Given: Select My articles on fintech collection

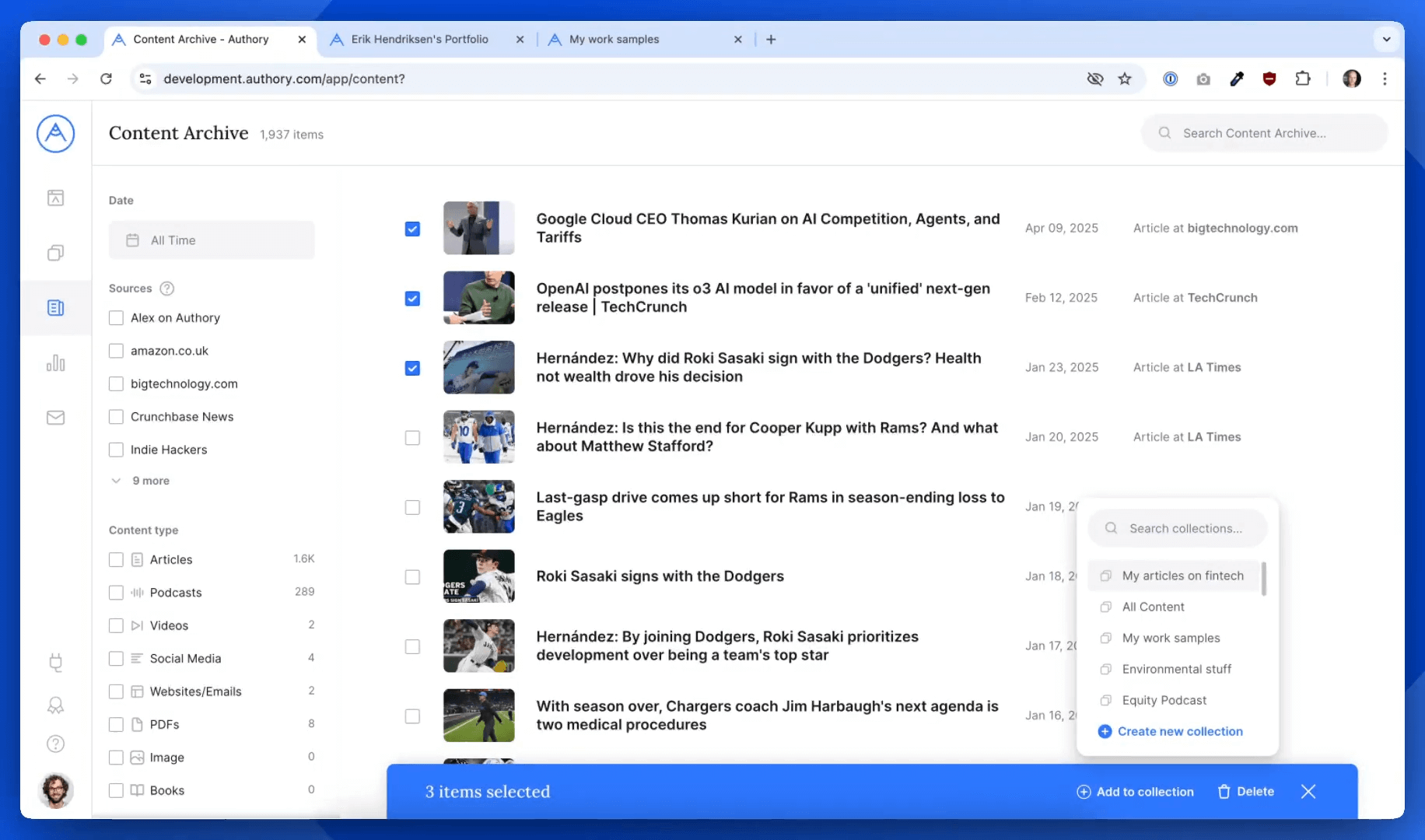Looking at the screenshot, I should 1174,576.
